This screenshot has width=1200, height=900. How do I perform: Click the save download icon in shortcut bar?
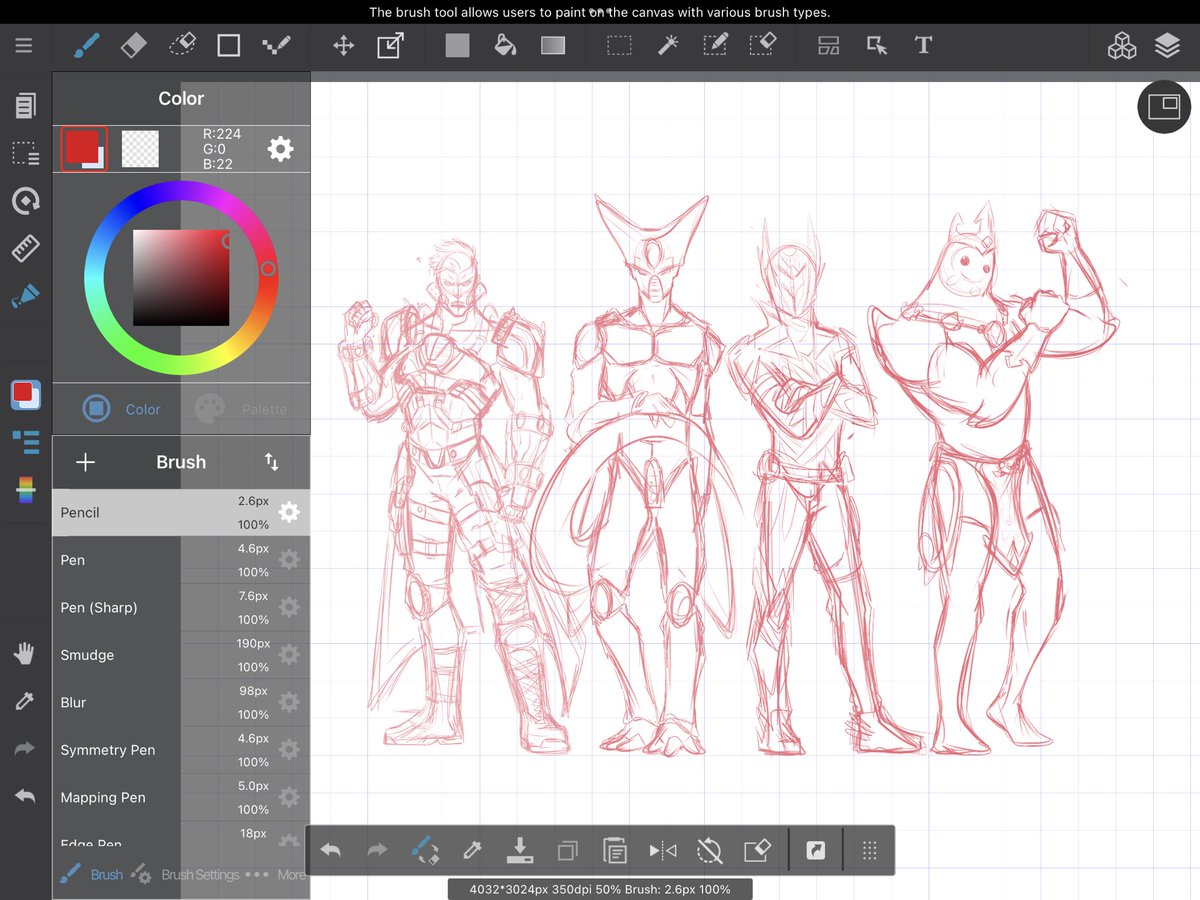(519, 850)
